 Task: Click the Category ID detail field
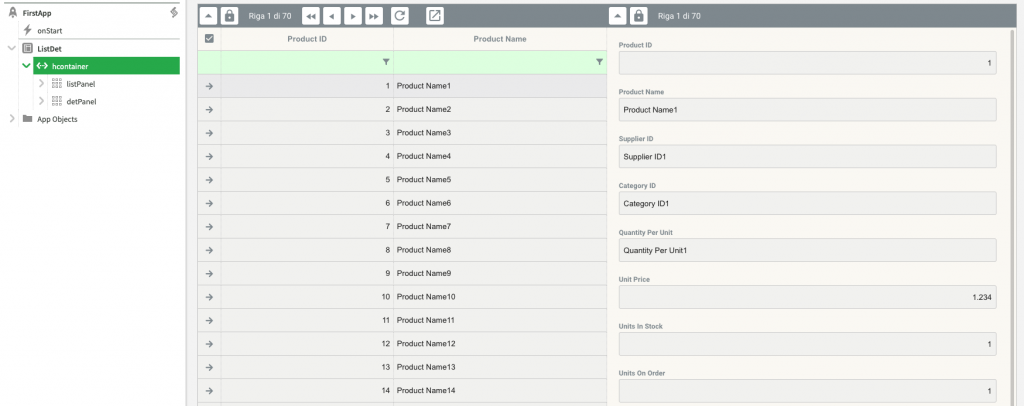tap(807, 204)
